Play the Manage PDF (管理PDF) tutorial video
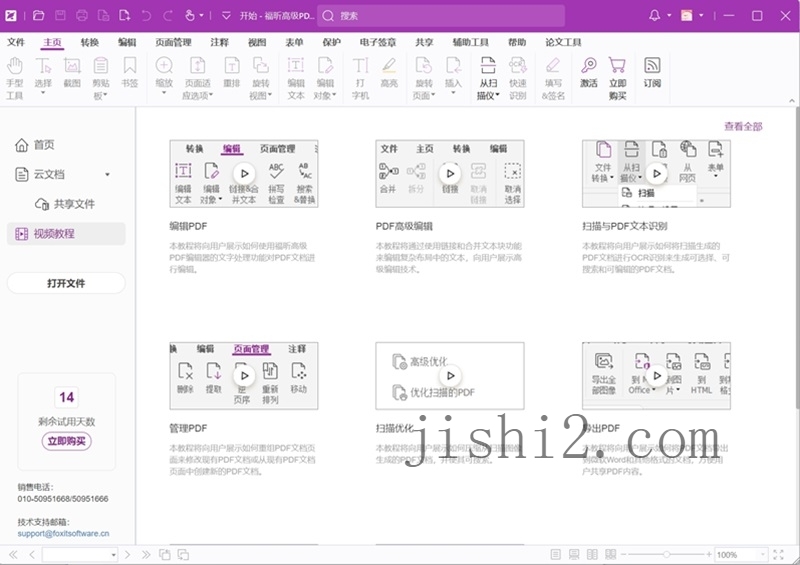 point(244,376)
